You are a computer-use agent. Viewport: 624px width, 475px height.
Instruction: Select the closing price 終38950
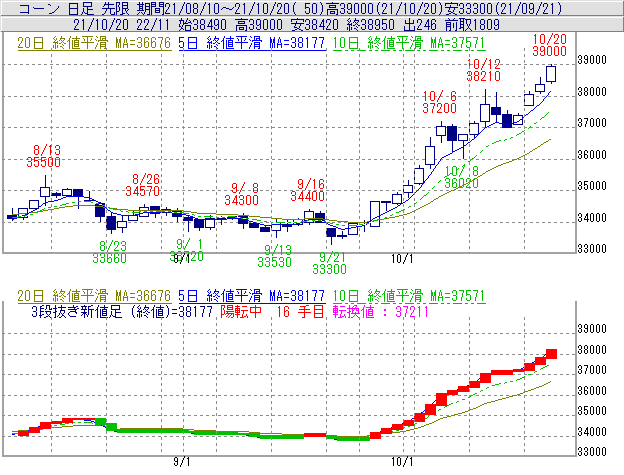coord(370,25)
